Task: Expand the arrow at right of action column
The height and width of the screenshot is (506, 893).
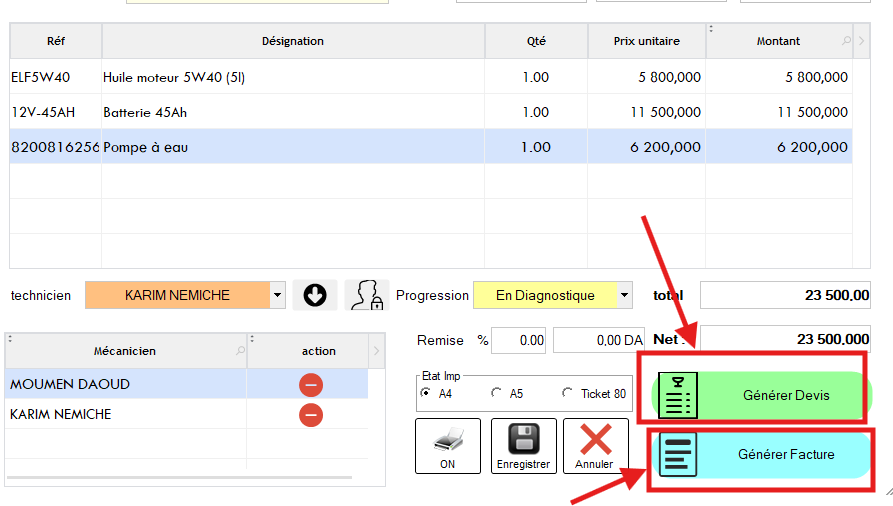Action: pyautogui.click(x=376, y=351)
